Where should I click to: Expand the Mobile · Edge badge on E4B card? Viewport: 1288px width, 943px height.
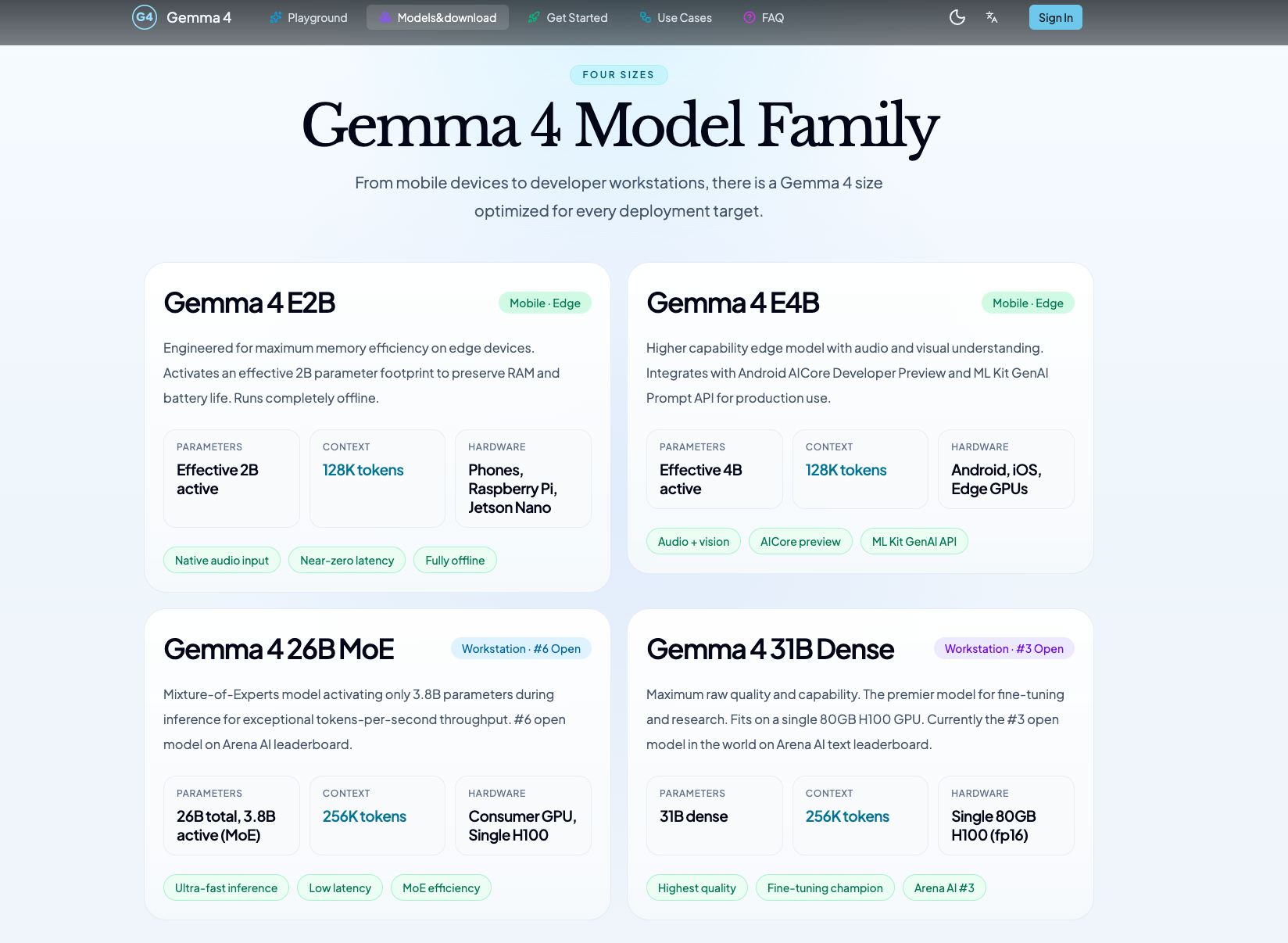(1028, 303)
